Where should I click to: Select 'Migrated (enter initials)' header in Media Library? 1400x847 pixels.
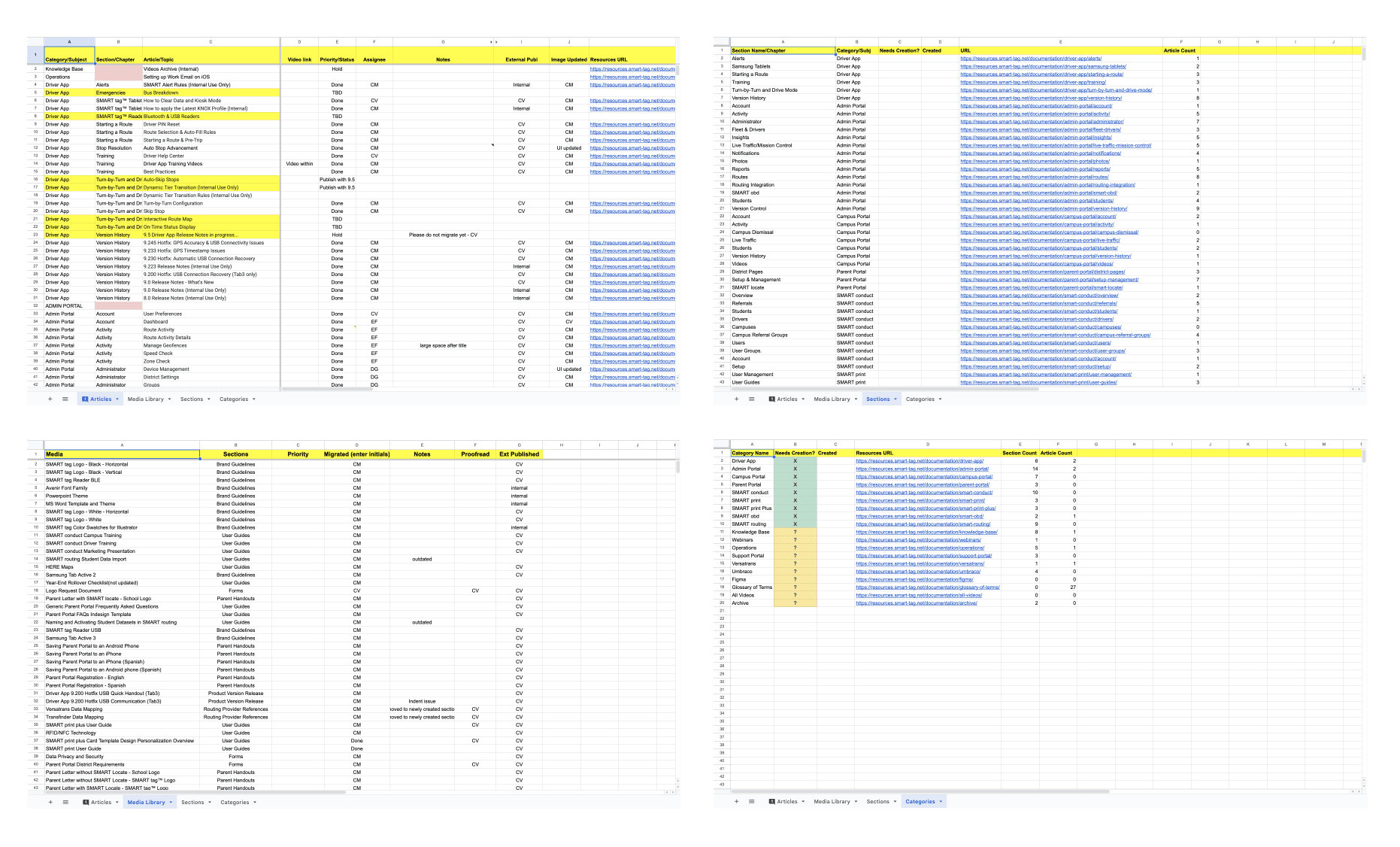pos(356,454)
